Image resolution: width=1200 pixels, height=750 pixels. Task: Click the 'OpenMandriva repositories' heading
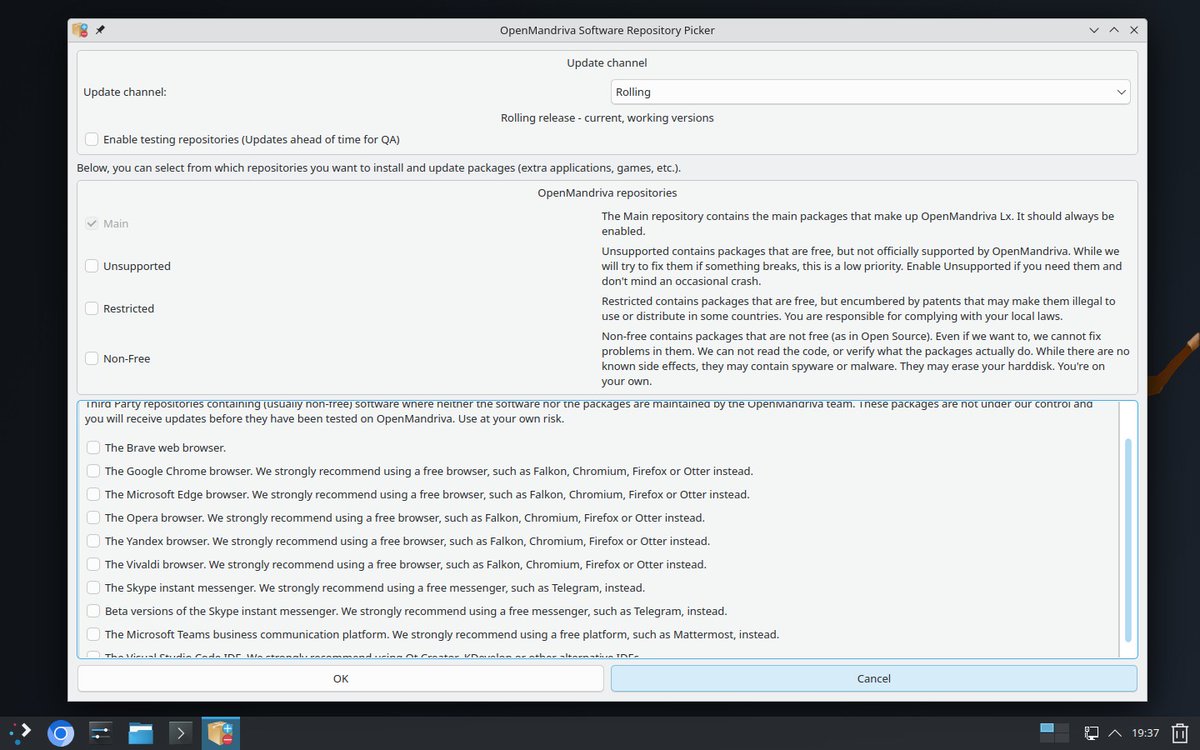click(607, 192)
